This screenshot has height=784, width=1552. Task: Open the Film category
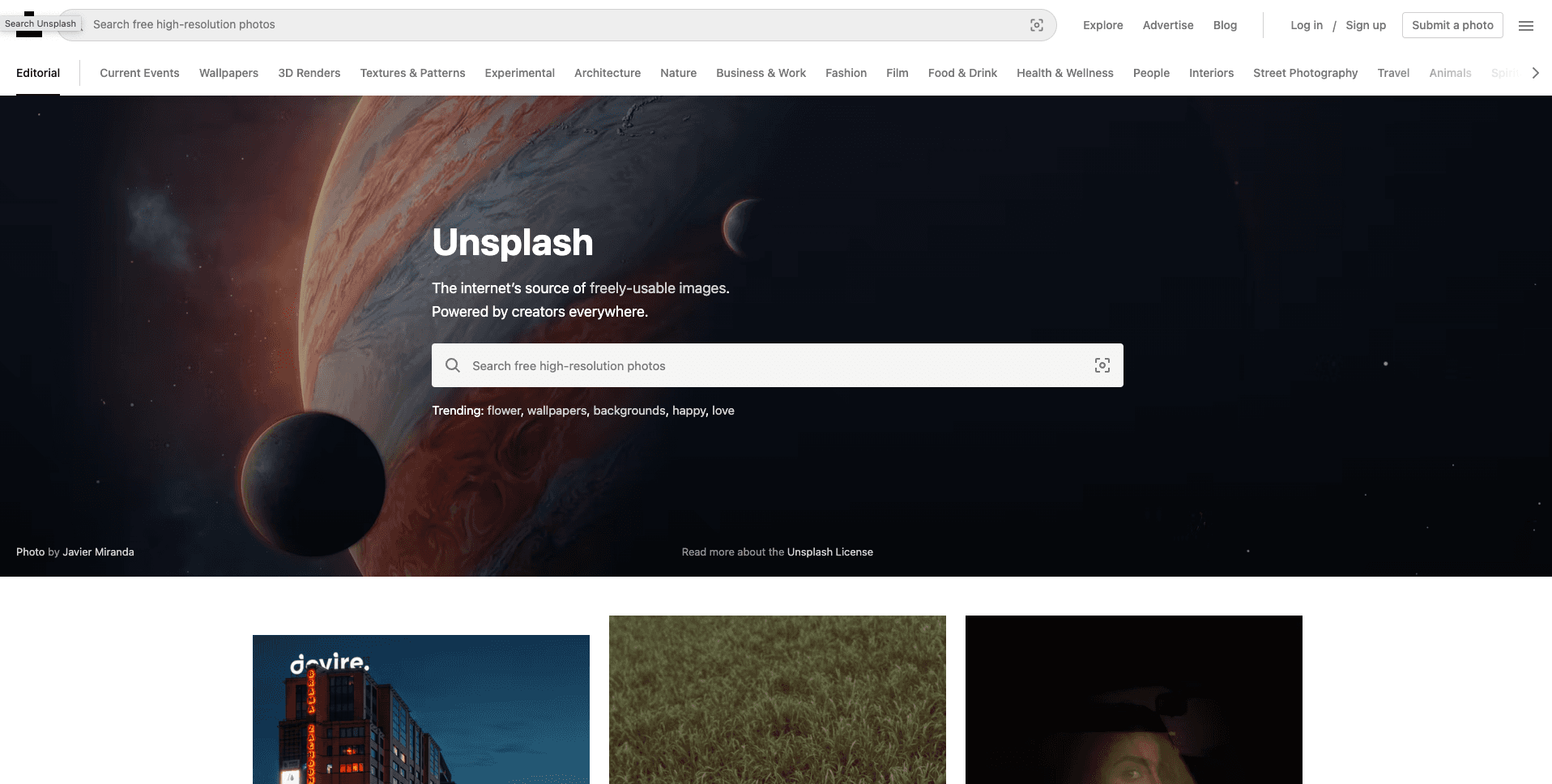pyautogui.click(x=897, y=73)
